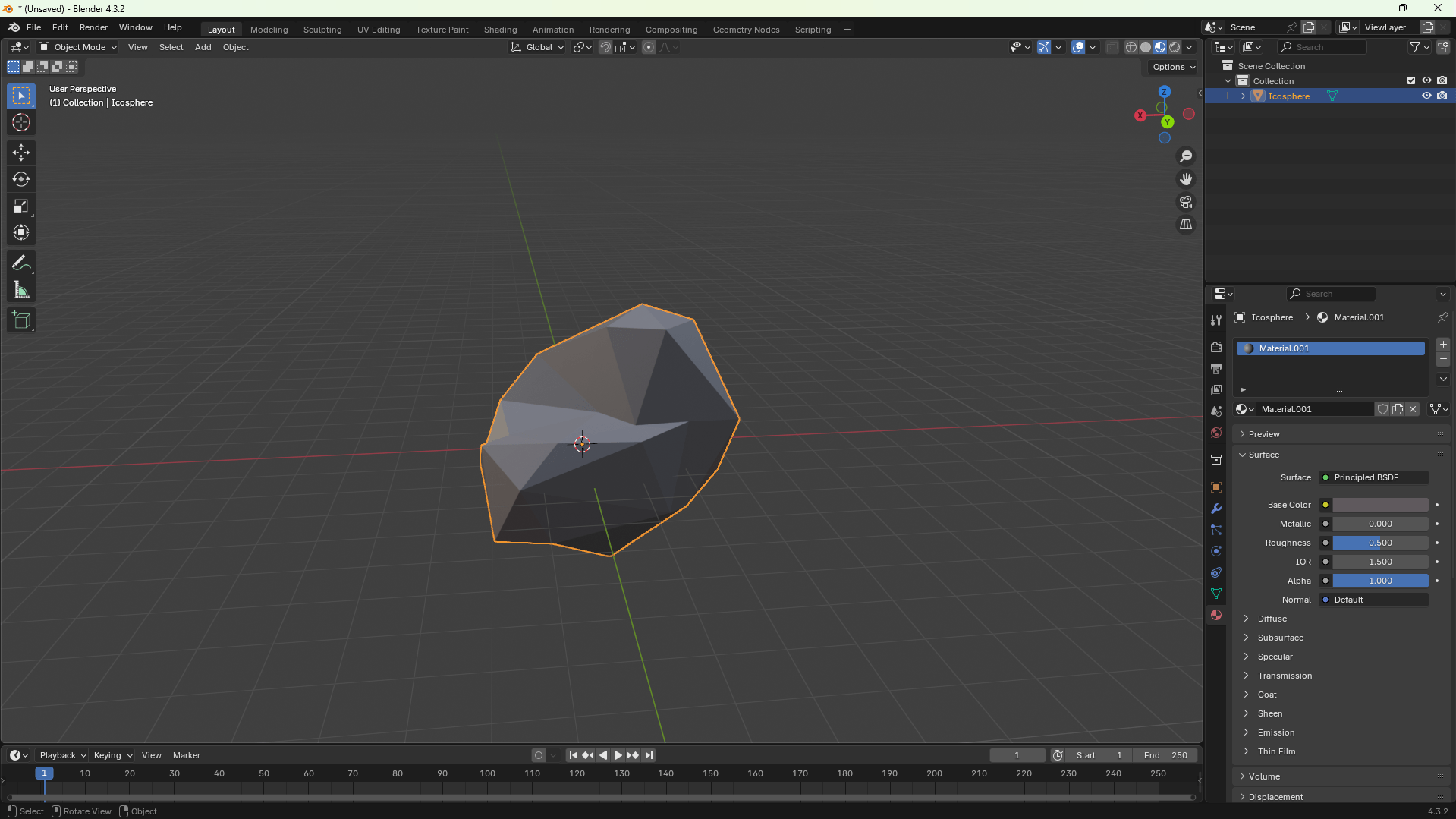Viewport: 1456px width, 819px height.
Task: Toggle snapping magnet button
Action: [x=605, y=47]
